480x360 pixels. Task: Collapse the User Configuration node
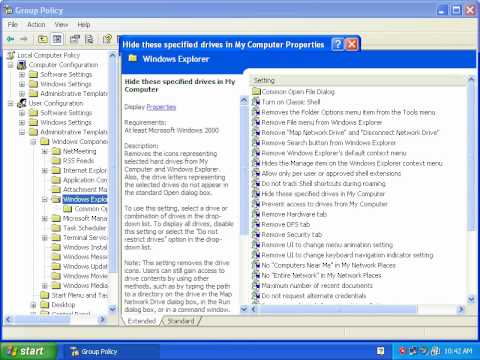tap(11, 103)
